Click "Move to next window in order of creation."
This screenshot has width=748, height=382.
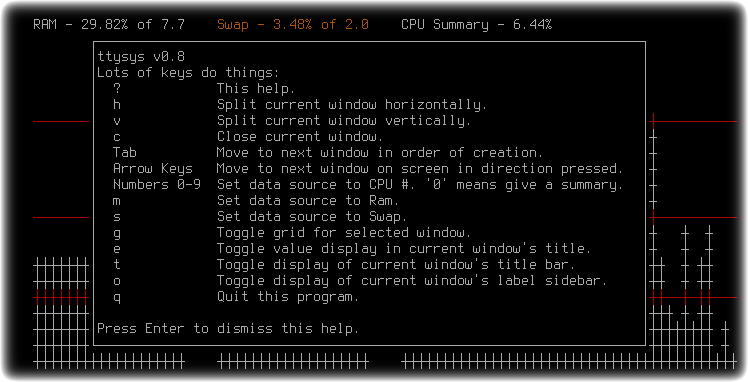[380, 153]
